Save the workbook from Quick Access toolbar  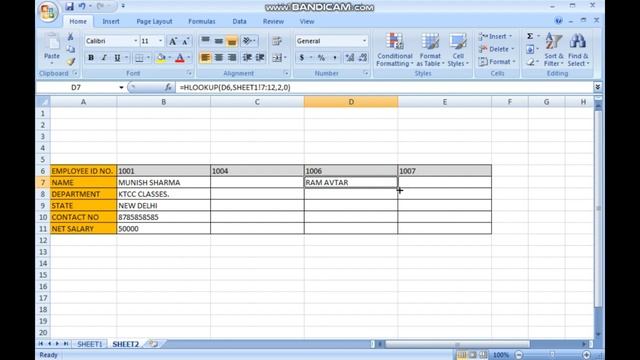69,6
